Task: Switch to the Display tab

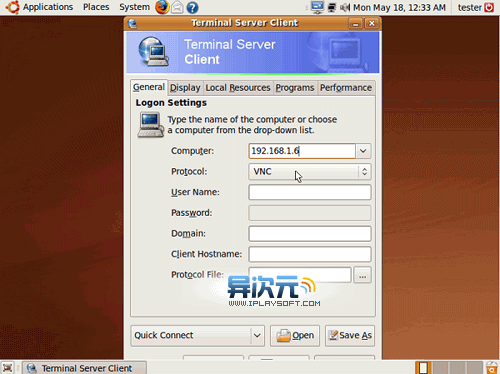Action: [185, 88]
